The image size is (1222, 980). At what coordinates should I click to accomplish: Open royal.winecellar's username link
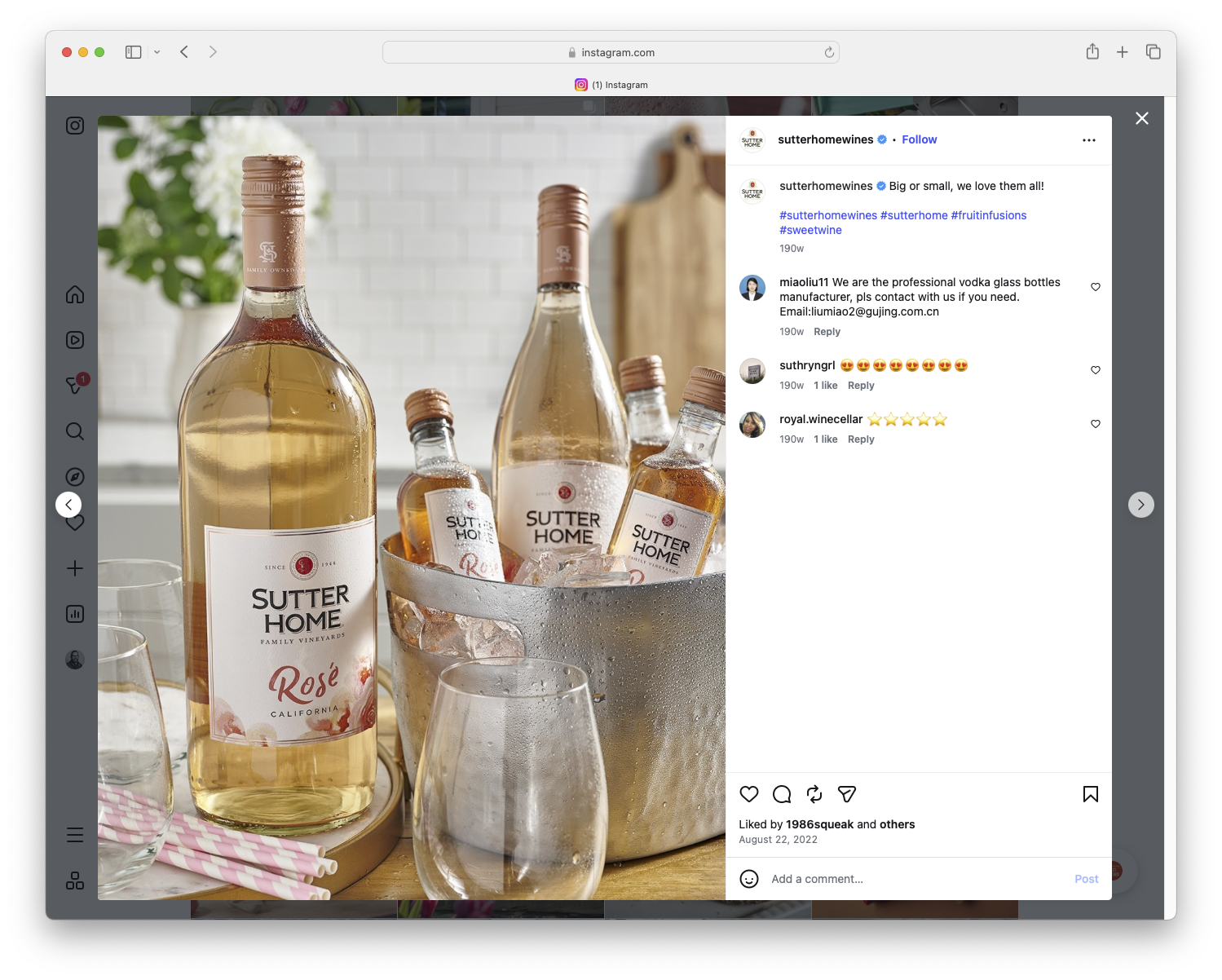click(821, 419)
